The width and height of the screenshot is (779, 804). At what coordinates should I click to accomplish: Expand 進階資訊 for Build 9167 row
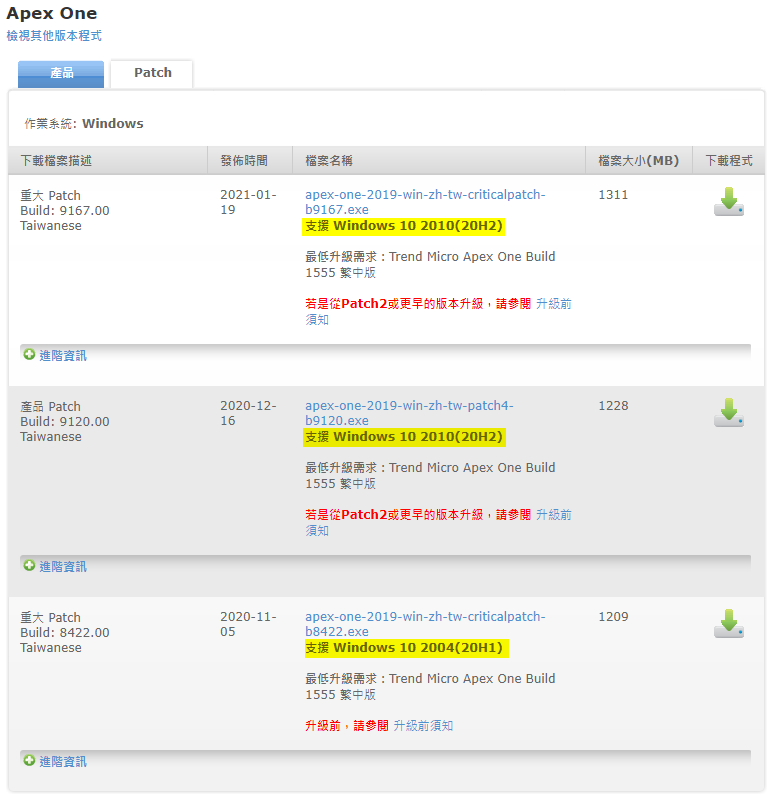[63, 355]
